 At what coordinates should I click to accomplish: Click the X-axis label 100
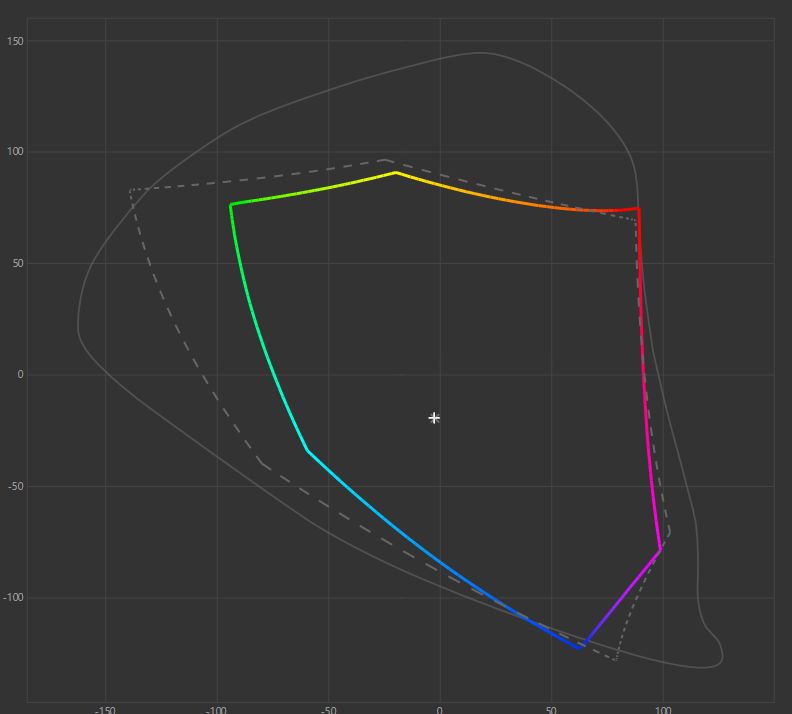tap(662, 708)
